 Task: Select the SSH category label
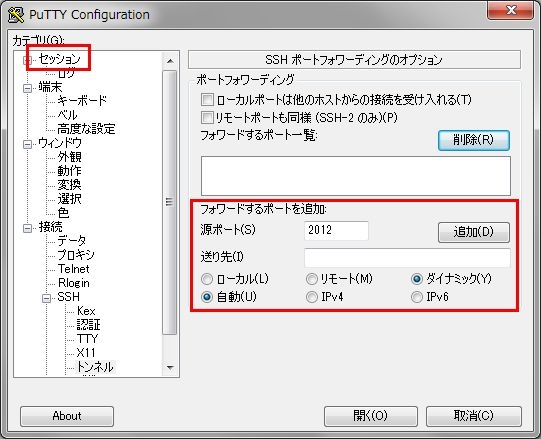68,297
